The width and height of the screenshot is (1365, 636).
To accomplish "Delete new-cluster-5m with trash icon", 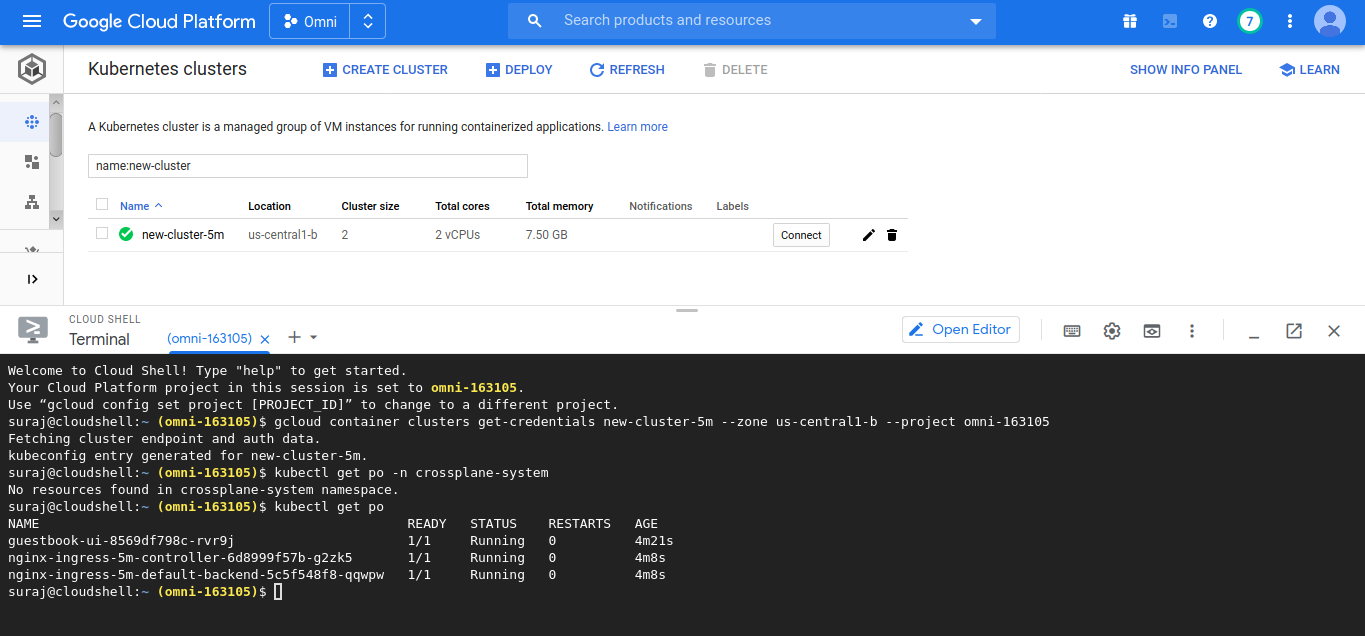I will [892, 235].
